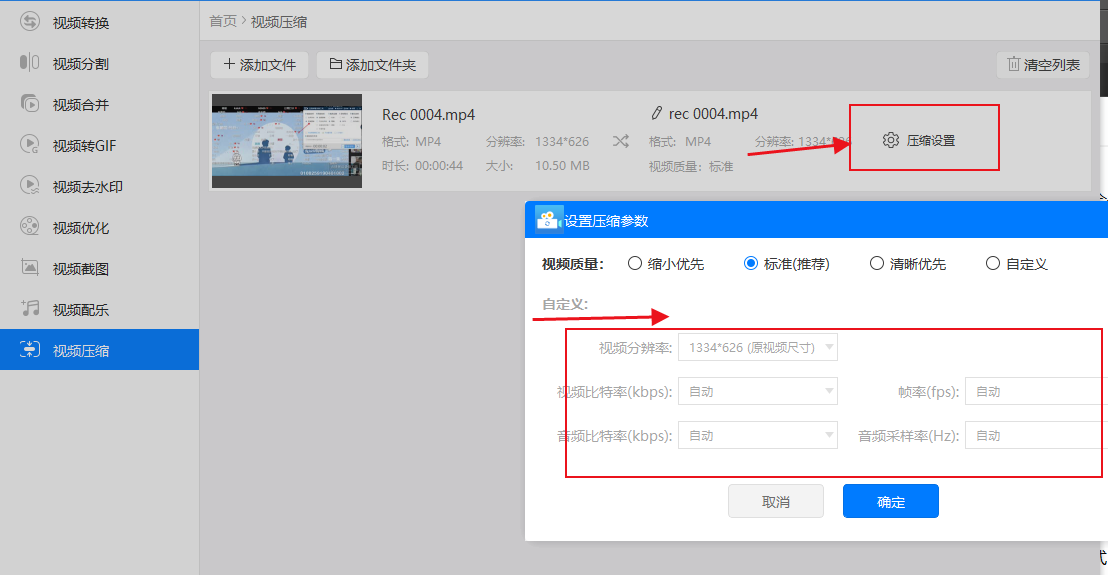Choose 清晰优先 video quality

click(x=876, y=263)
